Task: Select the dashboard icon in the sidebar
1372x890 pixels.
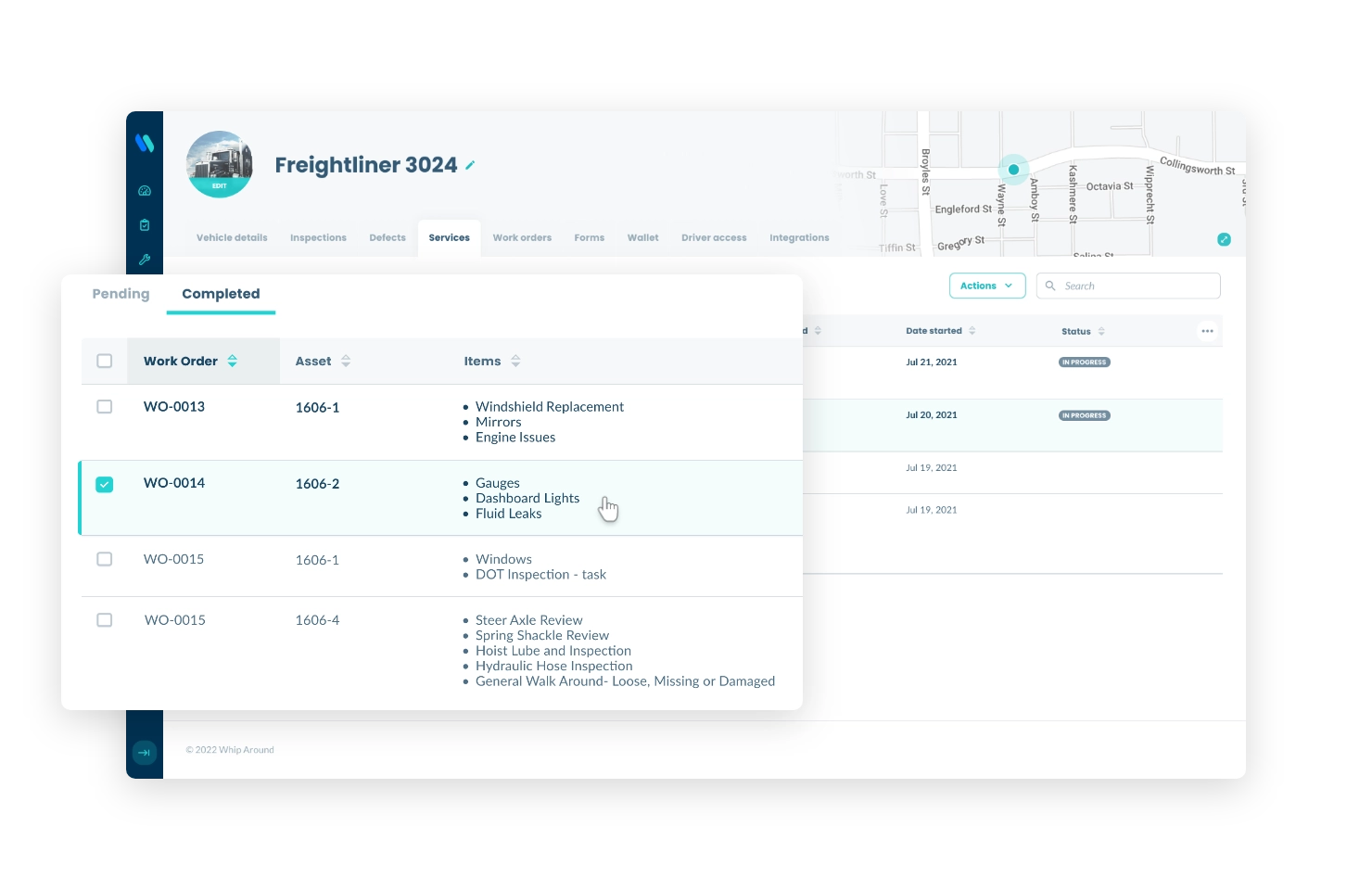Action: (x=145, y=190)
